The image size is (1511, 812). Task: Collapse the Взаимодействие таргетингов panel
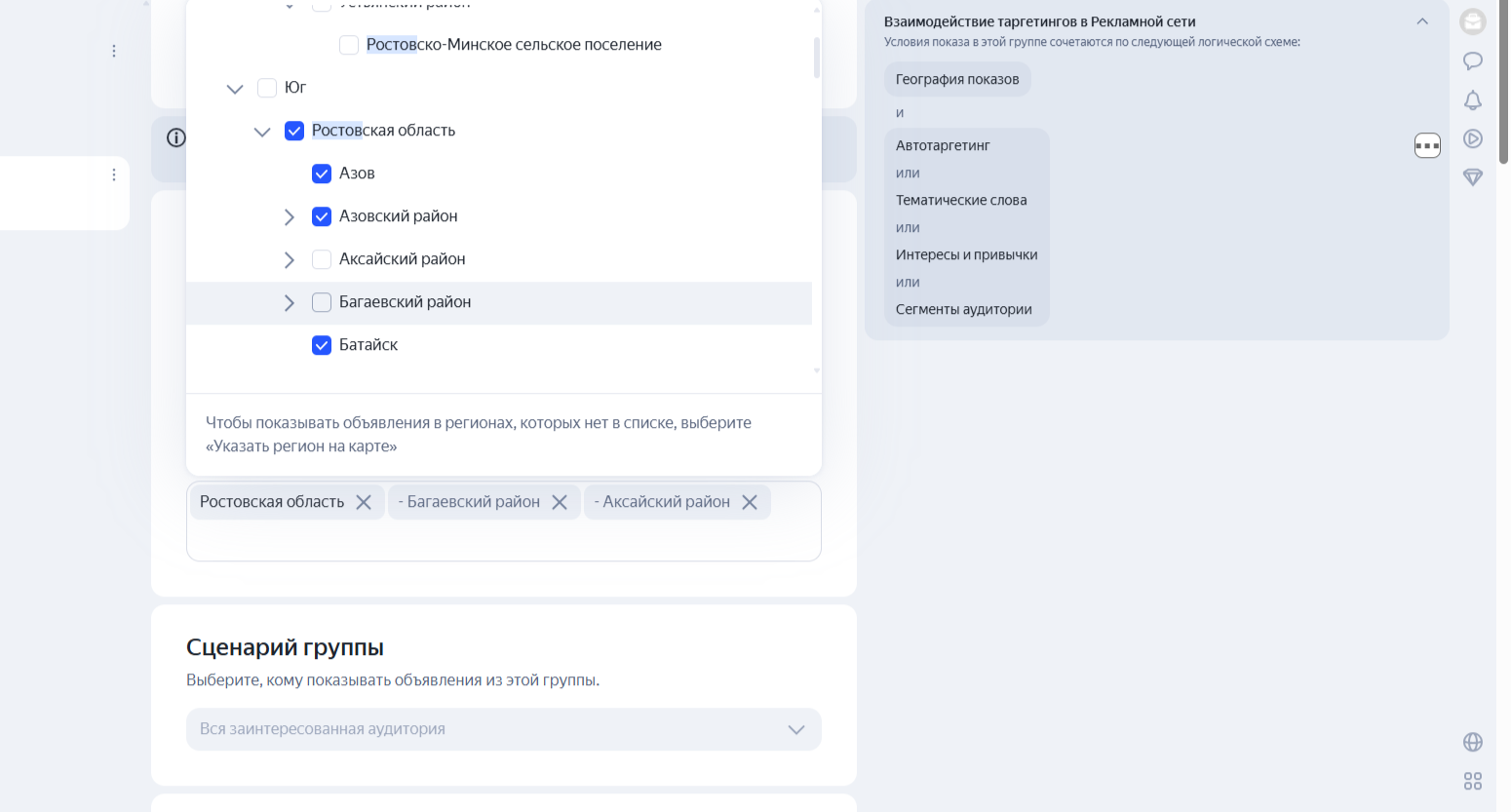[x=1422, y=21]
